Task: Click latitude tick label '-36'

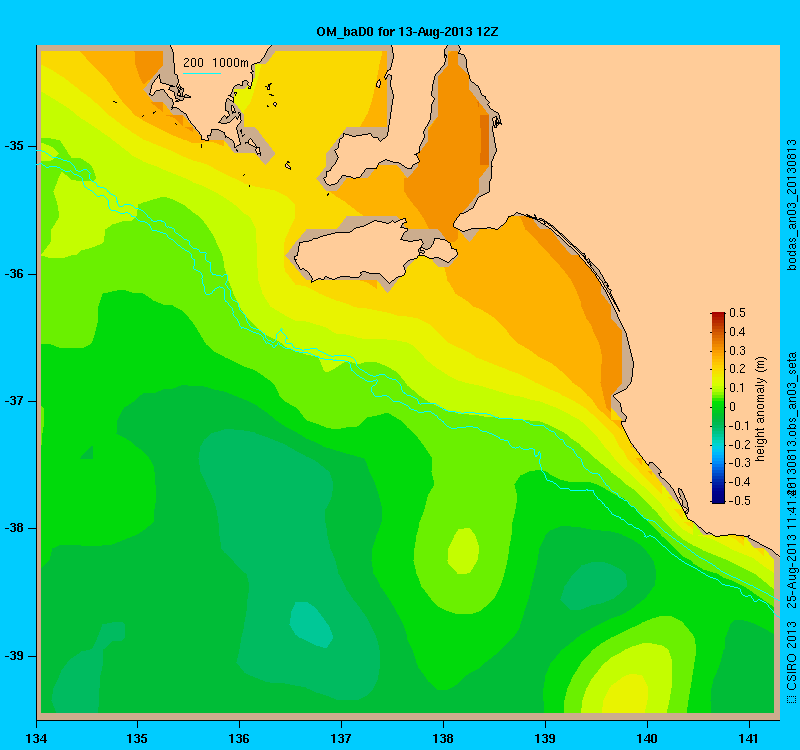Action: point(14,274)
